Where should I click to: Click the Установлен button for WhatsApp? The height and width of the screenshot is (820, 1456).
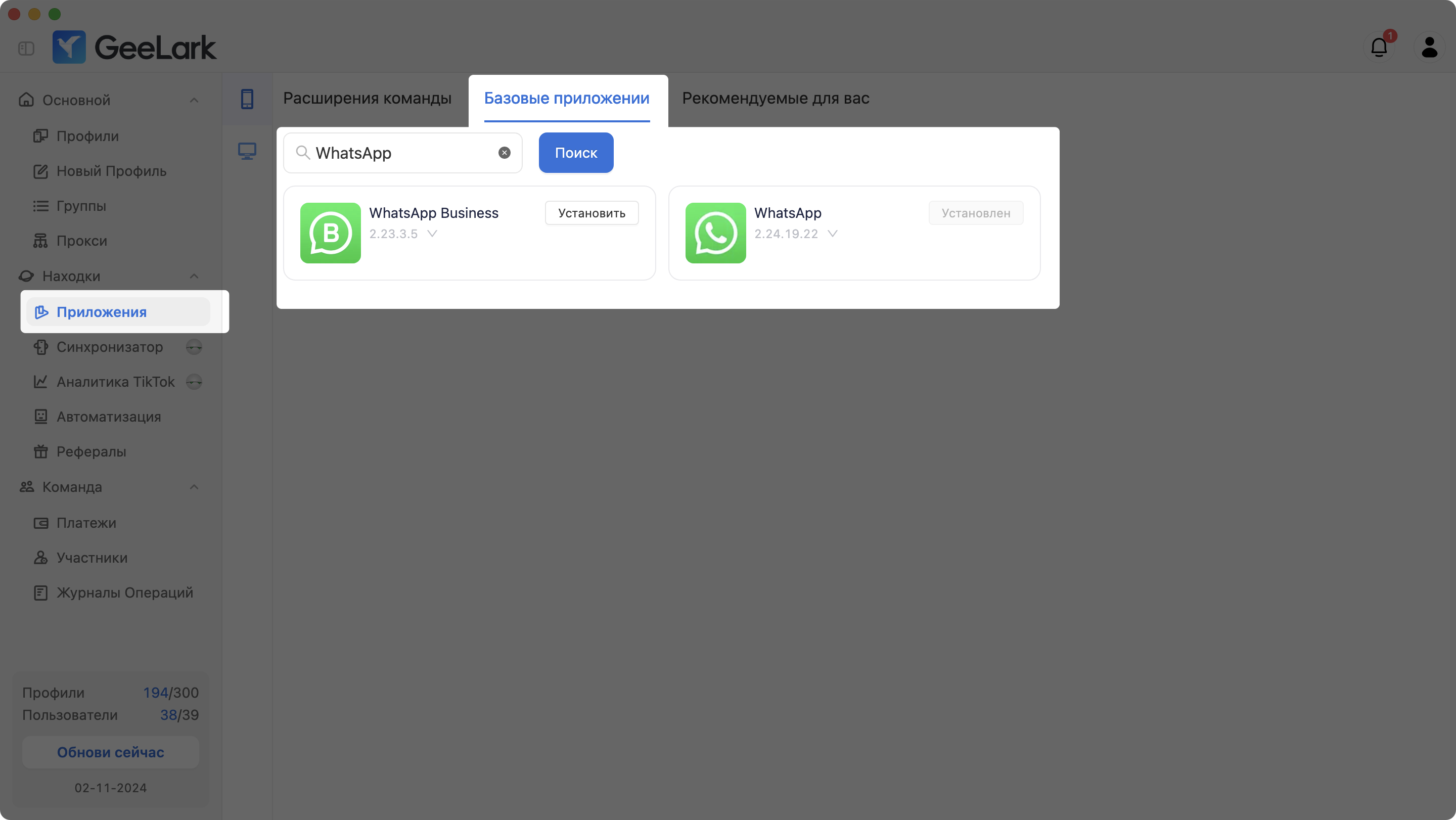click(x=976, y=213)
